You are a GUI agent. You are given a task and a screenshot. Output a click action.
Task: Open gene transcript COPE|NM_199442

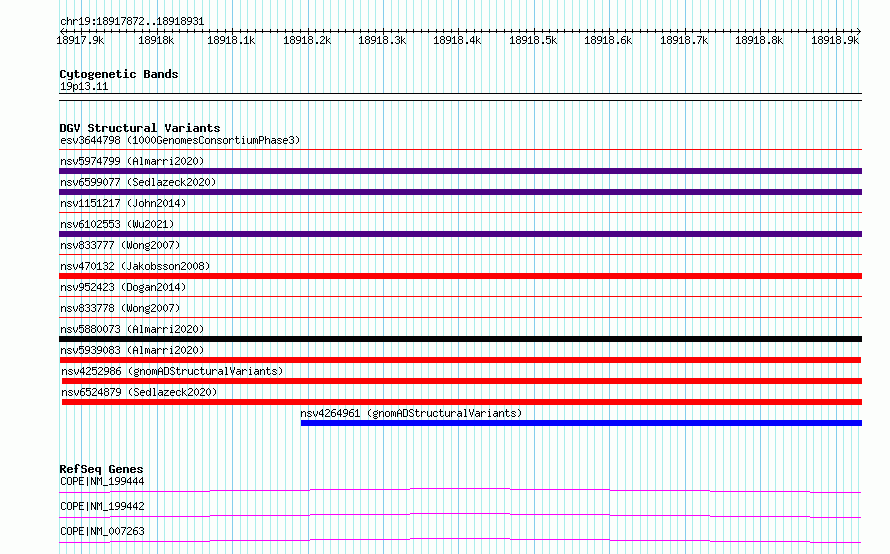point(102,506)
